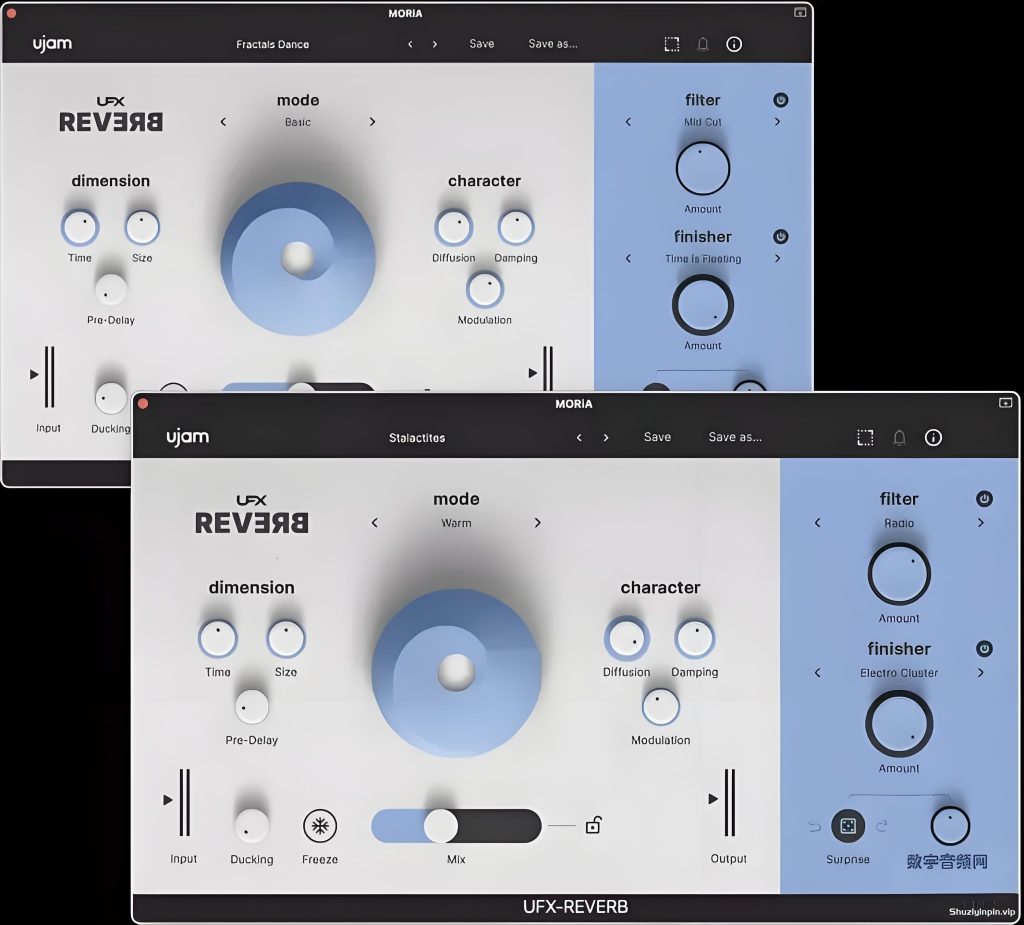Click the Radio filter Amount knob
Viewport: 1024px width, 925px height.
pos(899,574)
